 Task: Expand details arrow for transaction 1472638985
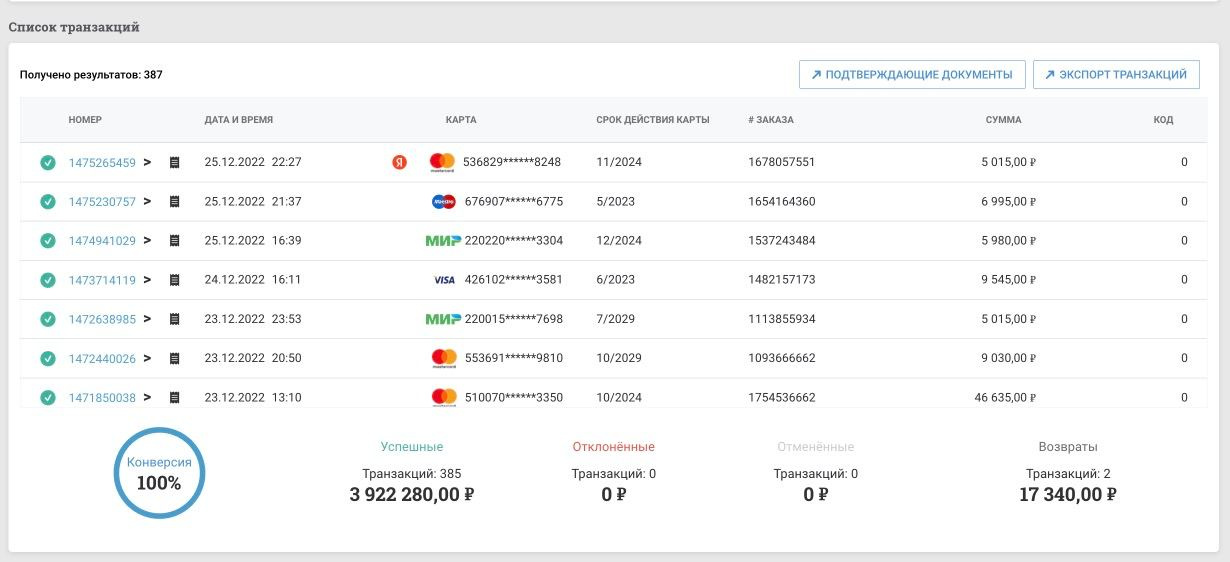147,319
